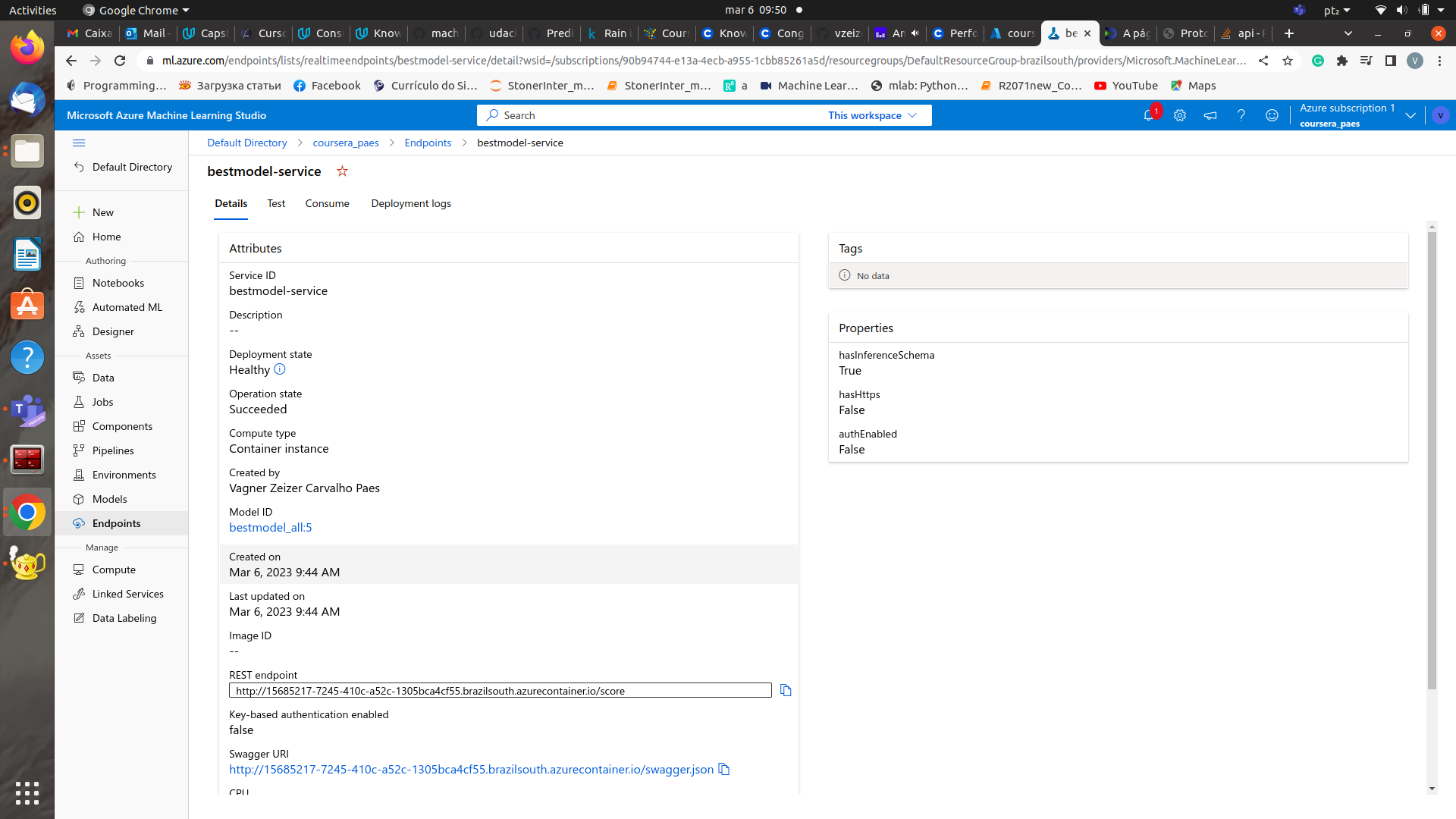
Task: Switch to the Test tab
Action: 276,203
